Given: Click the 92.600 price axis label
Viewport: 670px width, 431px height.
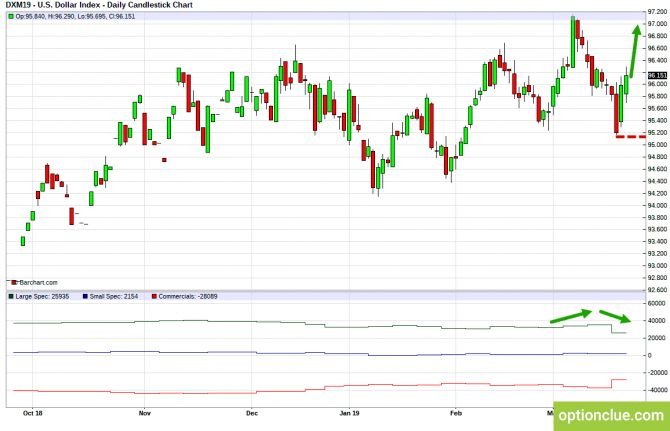Looking at the screenshot, I should [x=657, y=290].
